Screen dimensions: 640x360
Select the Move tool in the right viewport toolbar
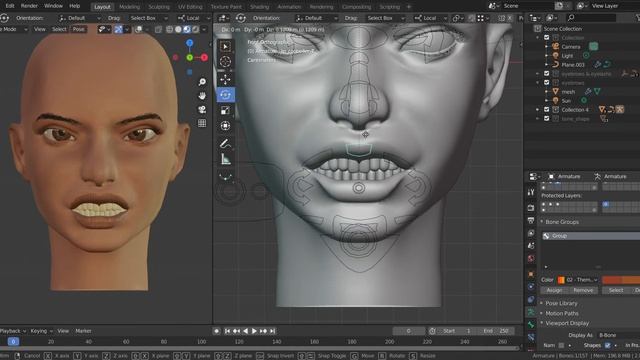[225, 79]
